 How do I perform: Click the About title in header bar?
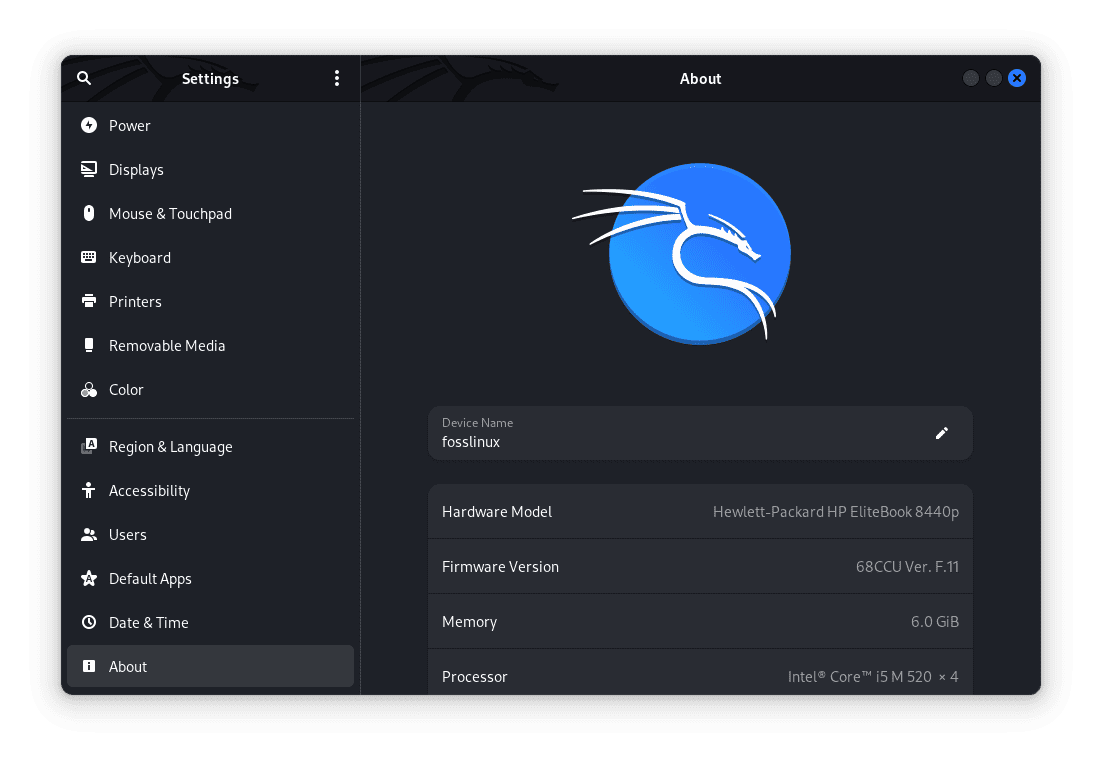(700, 79)
